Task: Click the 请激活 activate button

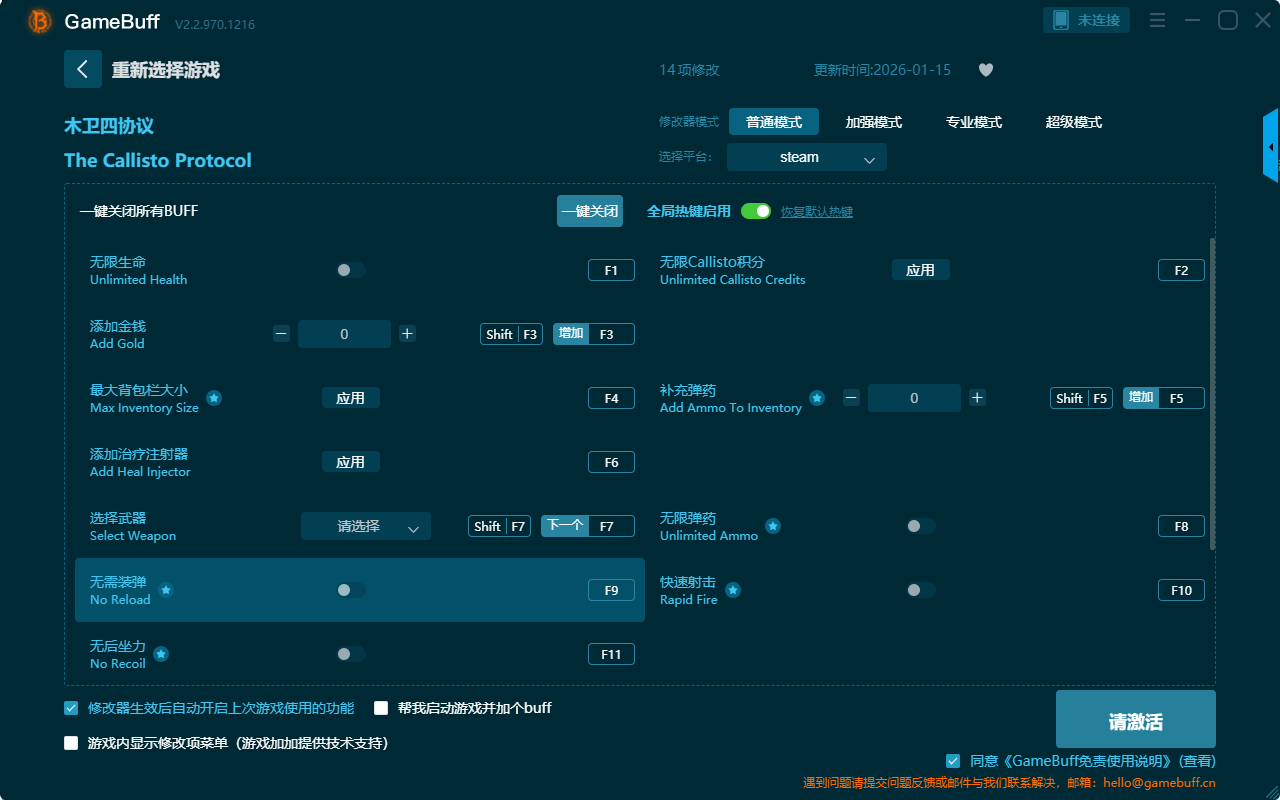Action: click(x=1135, y=722)
